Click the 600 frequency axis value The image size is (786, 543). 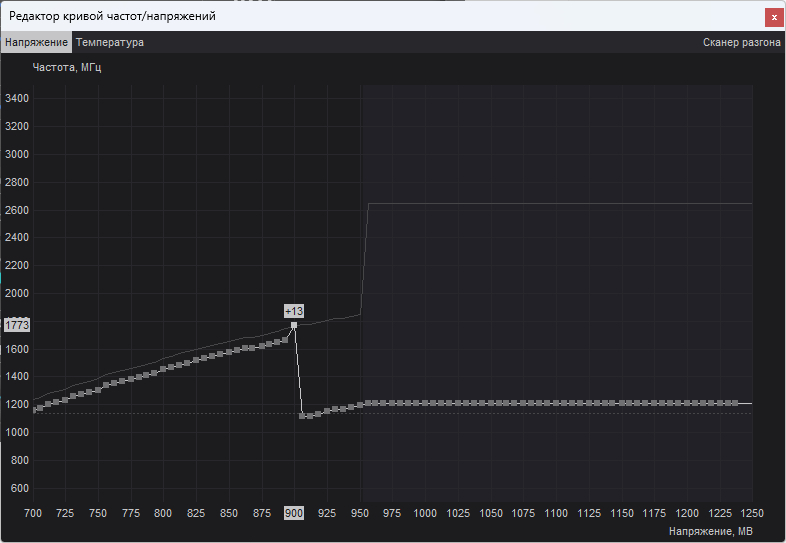(20, 488)
